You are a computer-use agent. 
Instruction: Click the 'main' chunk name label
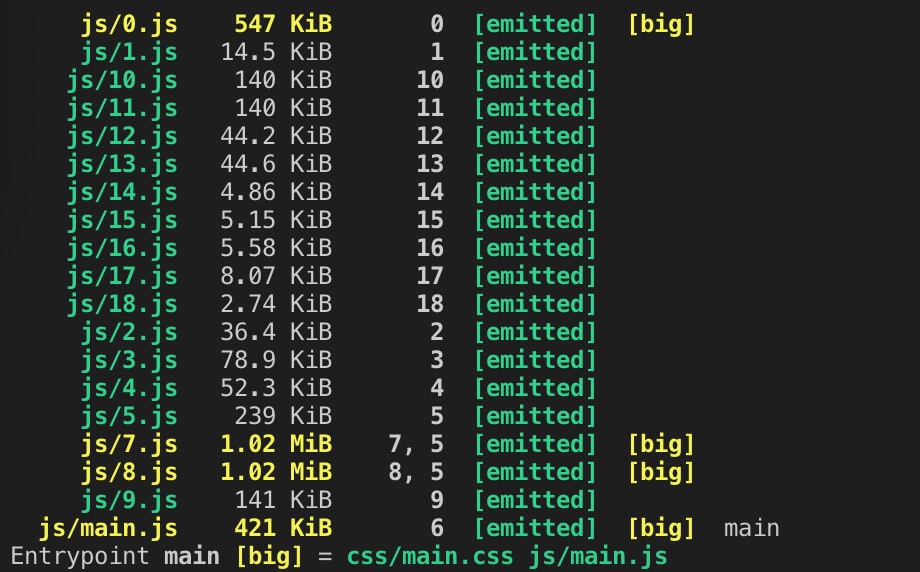(x=752, y=529)
